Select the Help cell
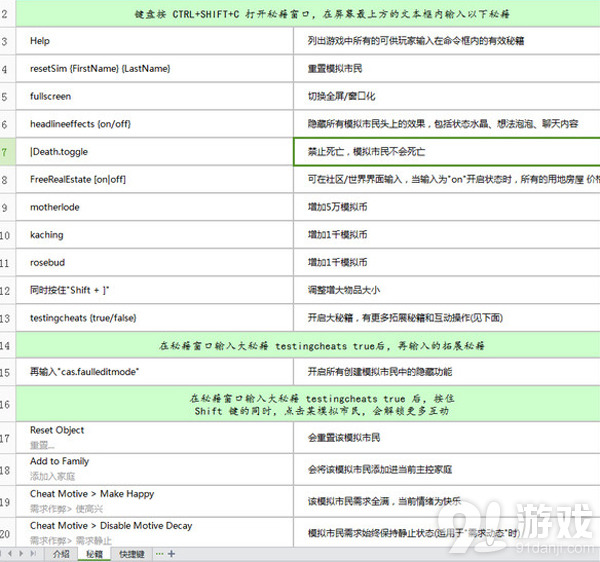 [155, 41]
